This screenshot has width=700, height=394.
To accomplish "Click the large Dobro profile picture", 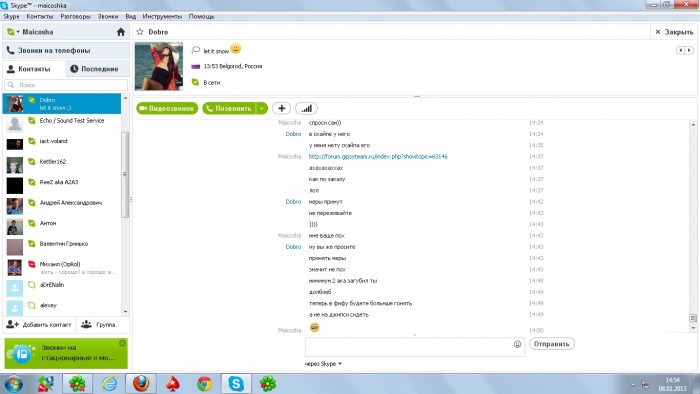I will pyautogui.click(x=159, y=66).
